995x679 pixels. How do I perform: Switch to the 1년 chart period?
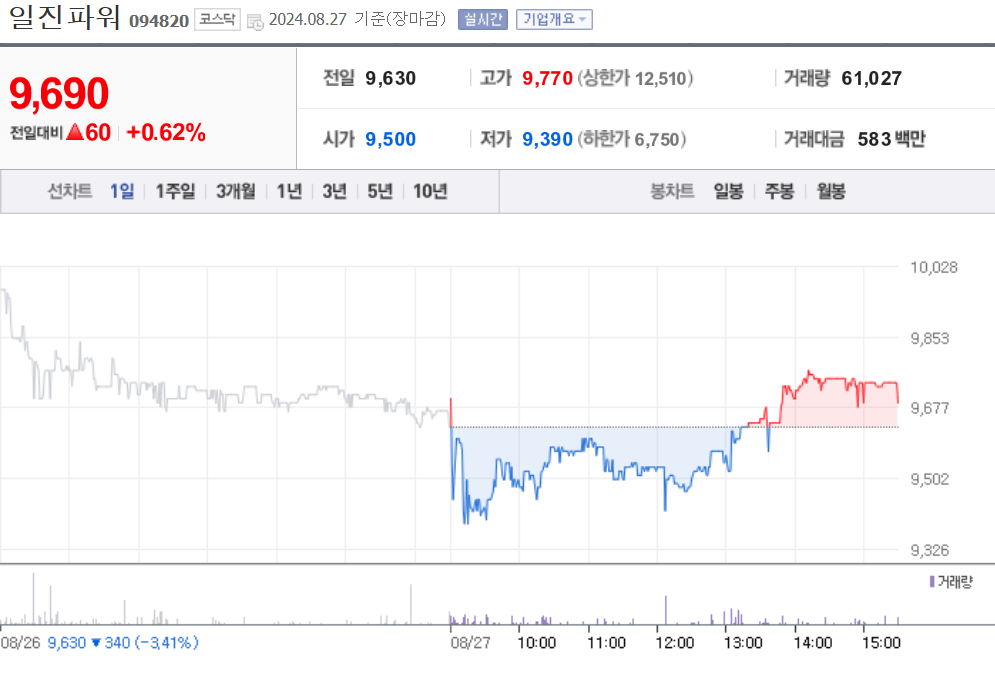pyautogui.click(x=289, y=191)
